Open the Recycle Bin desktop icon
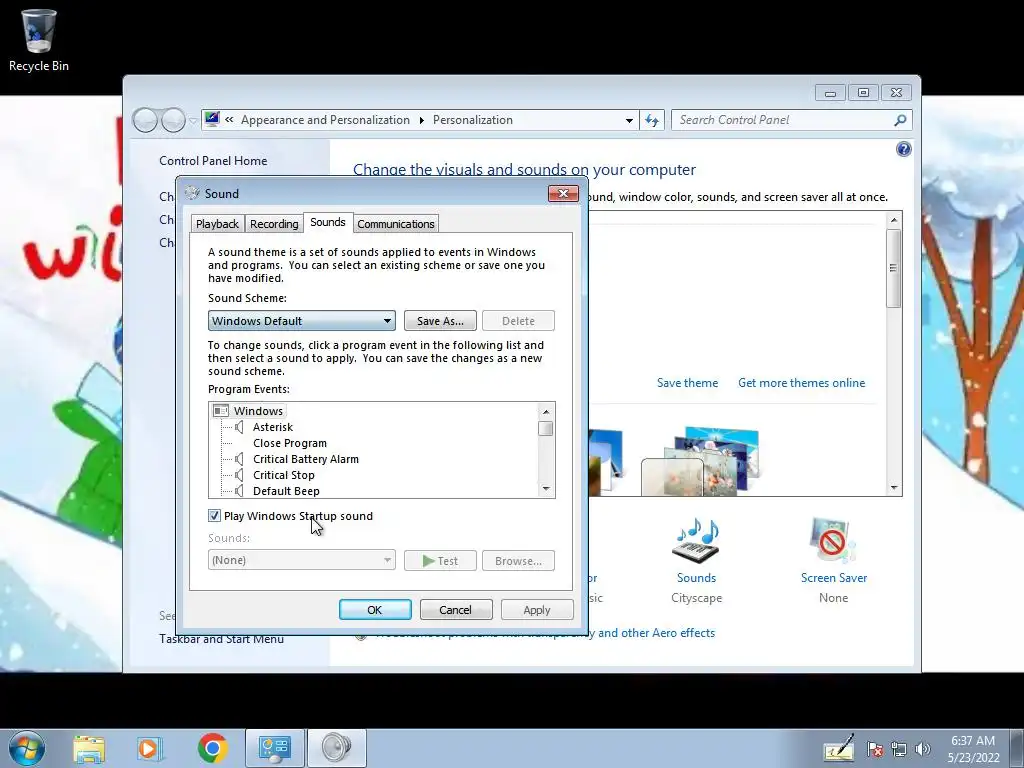This screenshot has height=768, width=1024. click(39, 39)
